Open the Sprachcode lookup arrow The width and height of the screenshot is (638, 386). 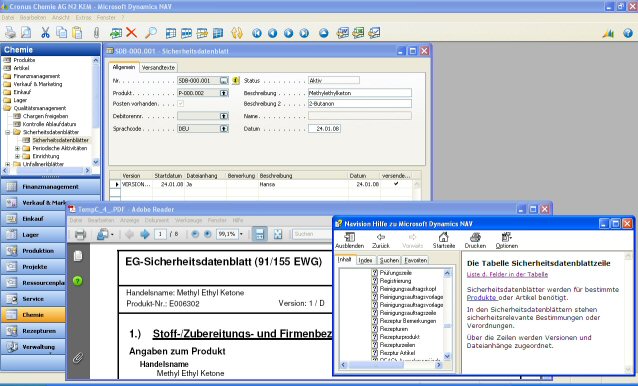(224, 129)
